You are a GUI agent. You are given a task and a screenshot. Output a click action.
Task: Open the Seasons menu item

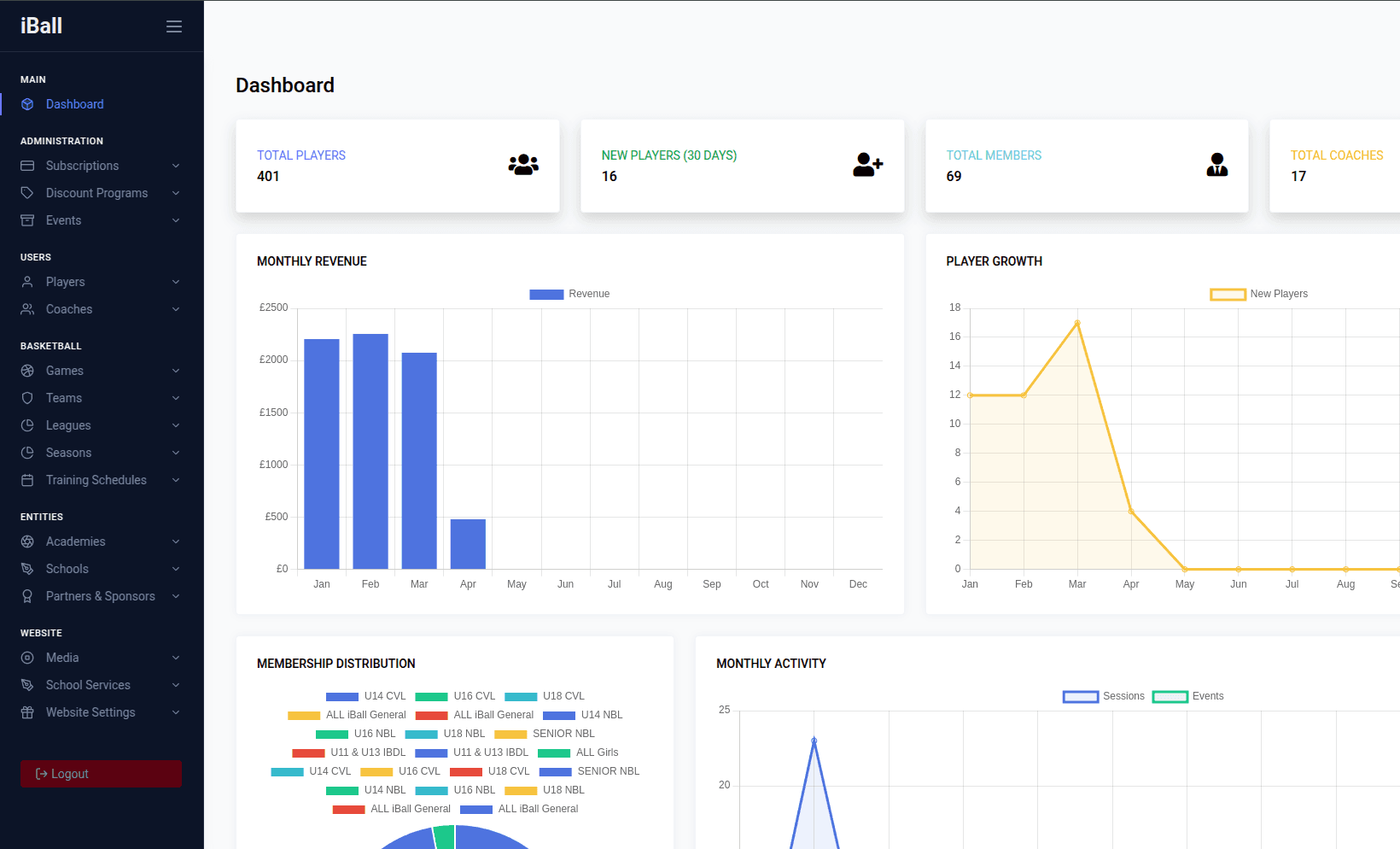[x=102, y=453]
